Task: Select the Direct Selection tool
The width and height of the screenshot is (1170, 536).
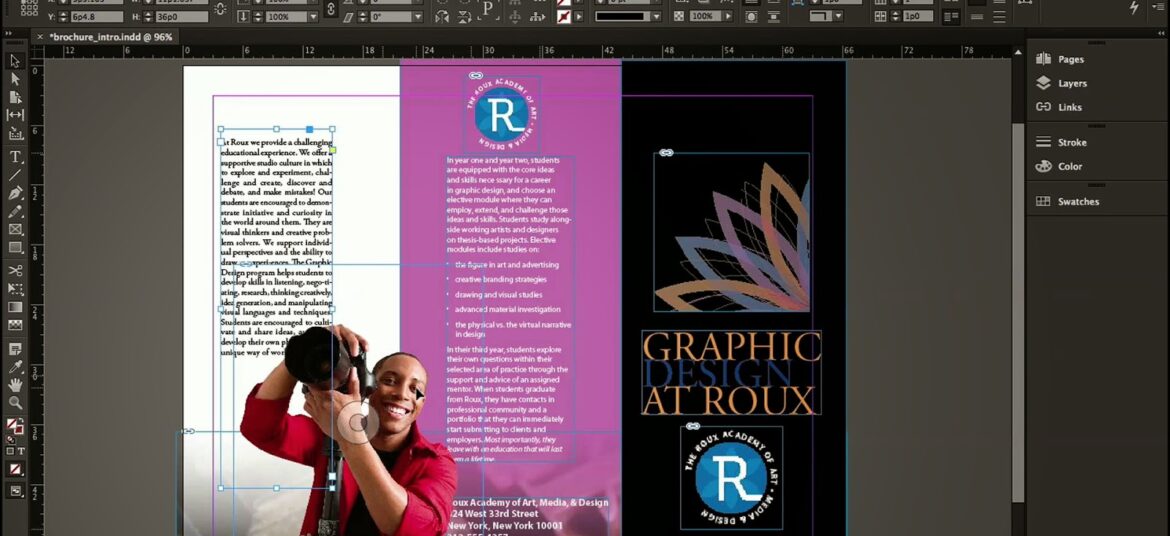Action: click(x=15, y=79)
